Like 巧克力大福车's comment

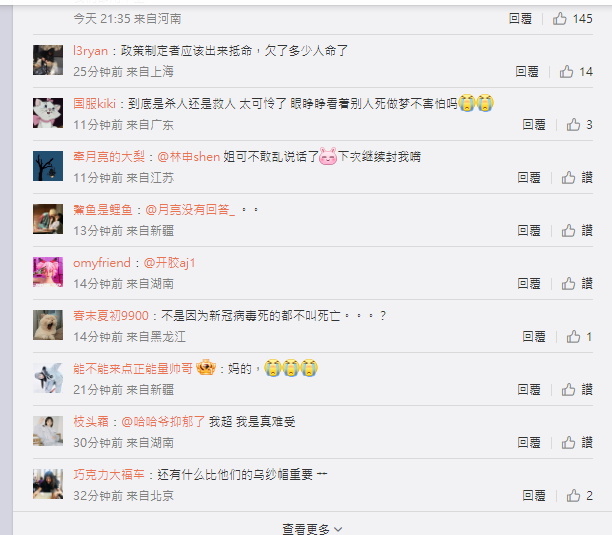pyautogui.click(x=573, y=496)
